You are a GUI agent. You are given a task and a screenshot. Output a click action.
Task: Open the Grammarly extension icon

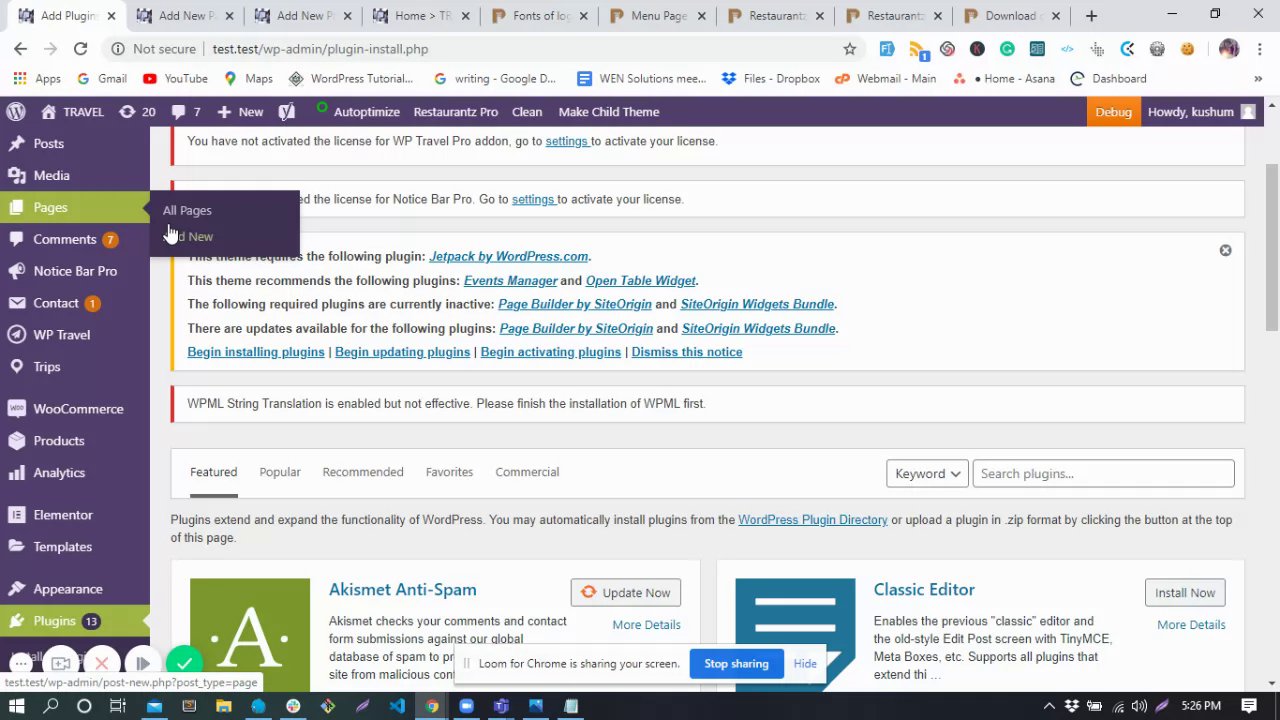coord(1007,49)
